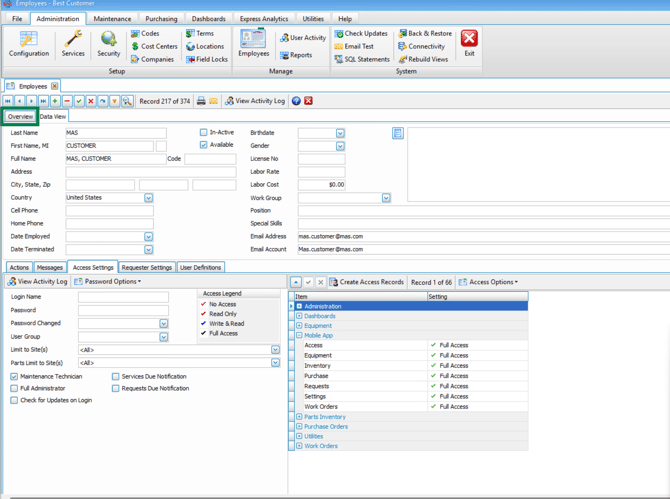
Task: Open the Configuration ribbon icon
Action: pyautogui.click(x=28, y=43)
